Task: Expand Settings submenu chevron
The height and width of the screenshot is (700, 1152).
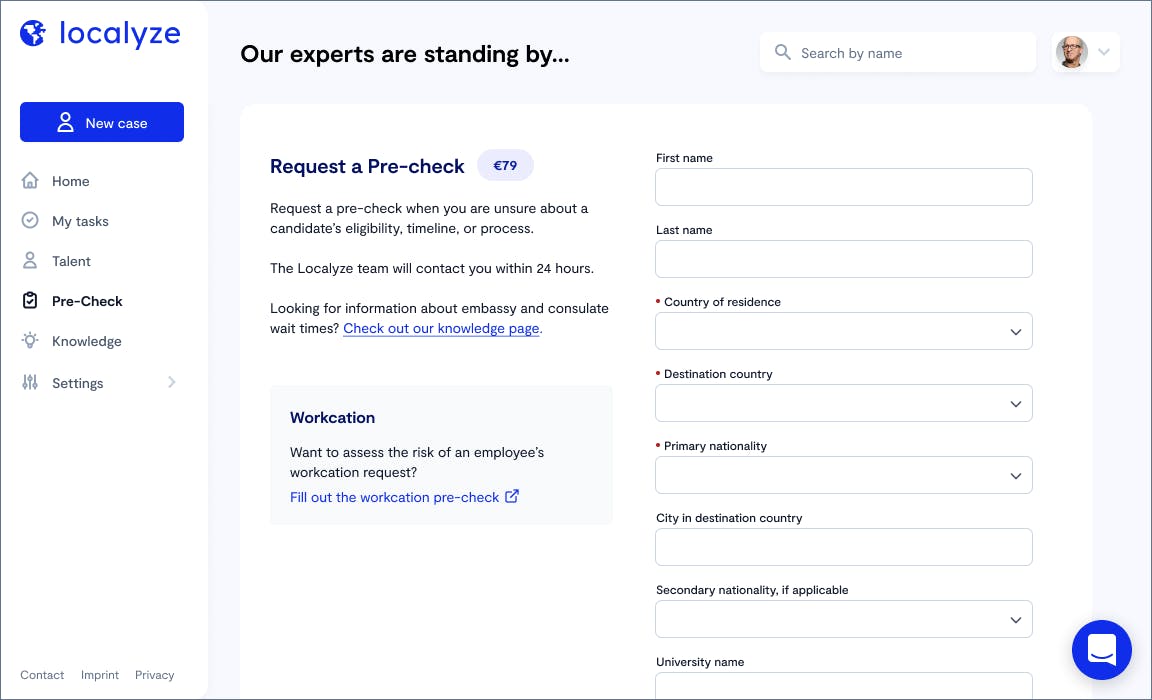Action: click(x=172, y=382)
